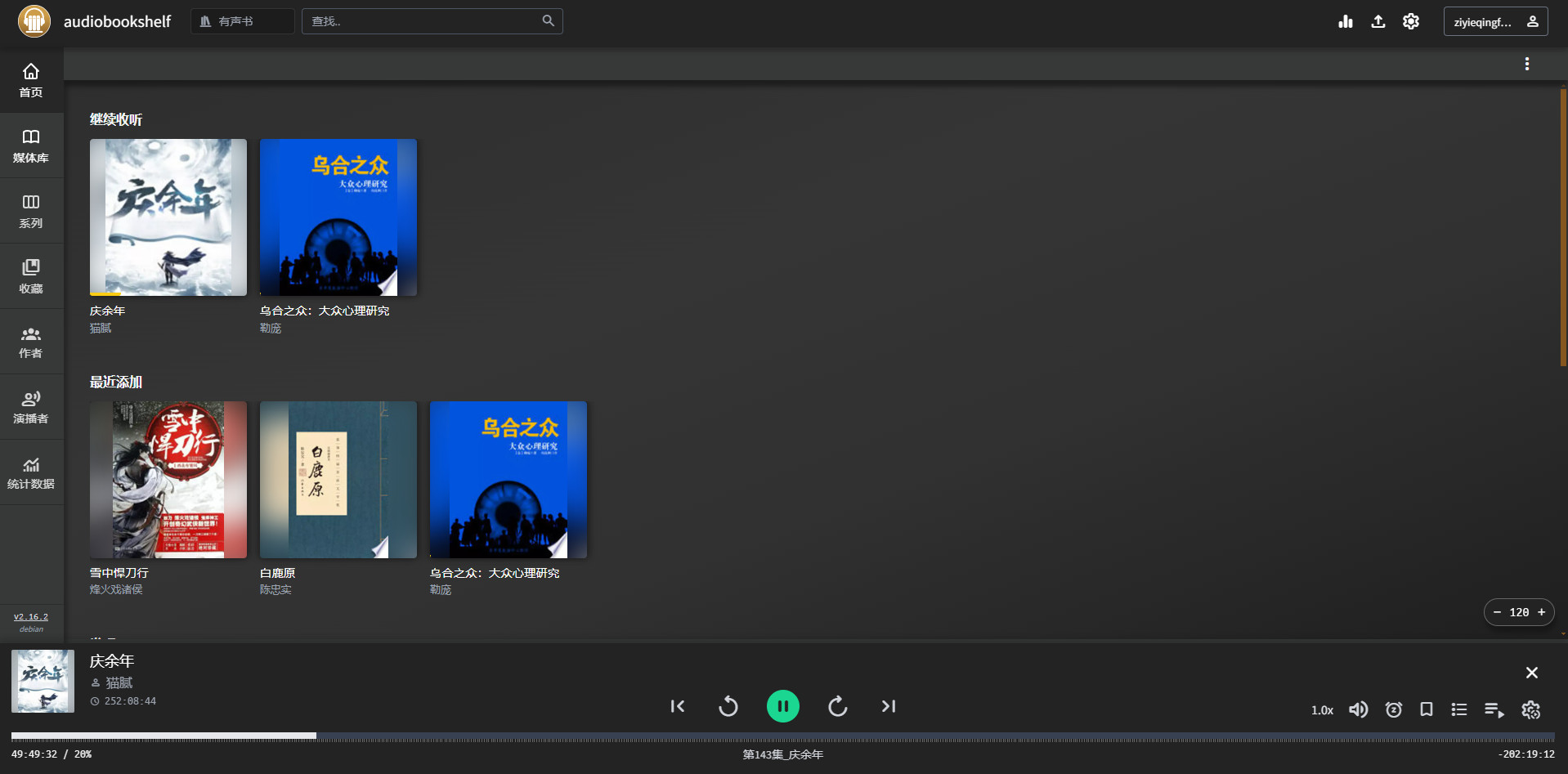The height and width of the screenshot is (774, 1568).
Task: Open bookmarks icon in player
Action: [1427, 709]
